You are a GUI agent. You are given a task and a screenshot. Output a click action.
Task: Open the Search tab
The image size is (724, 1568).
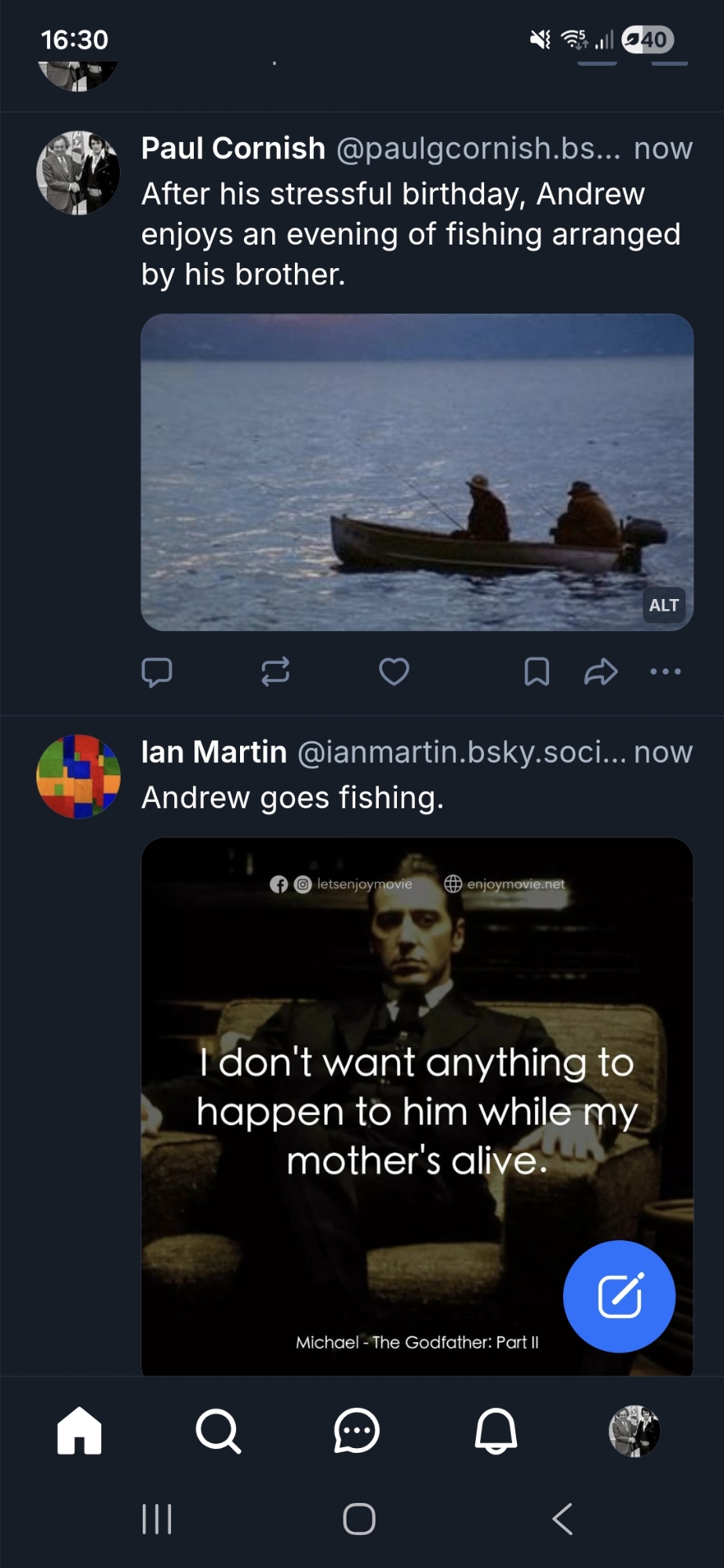218,1431
